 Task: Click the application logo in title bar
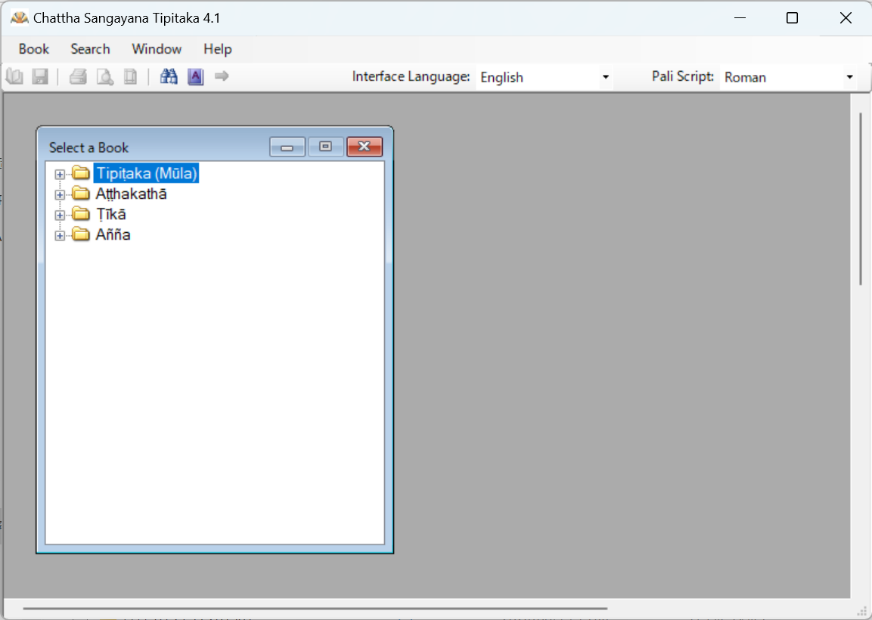tap(19, 18)
